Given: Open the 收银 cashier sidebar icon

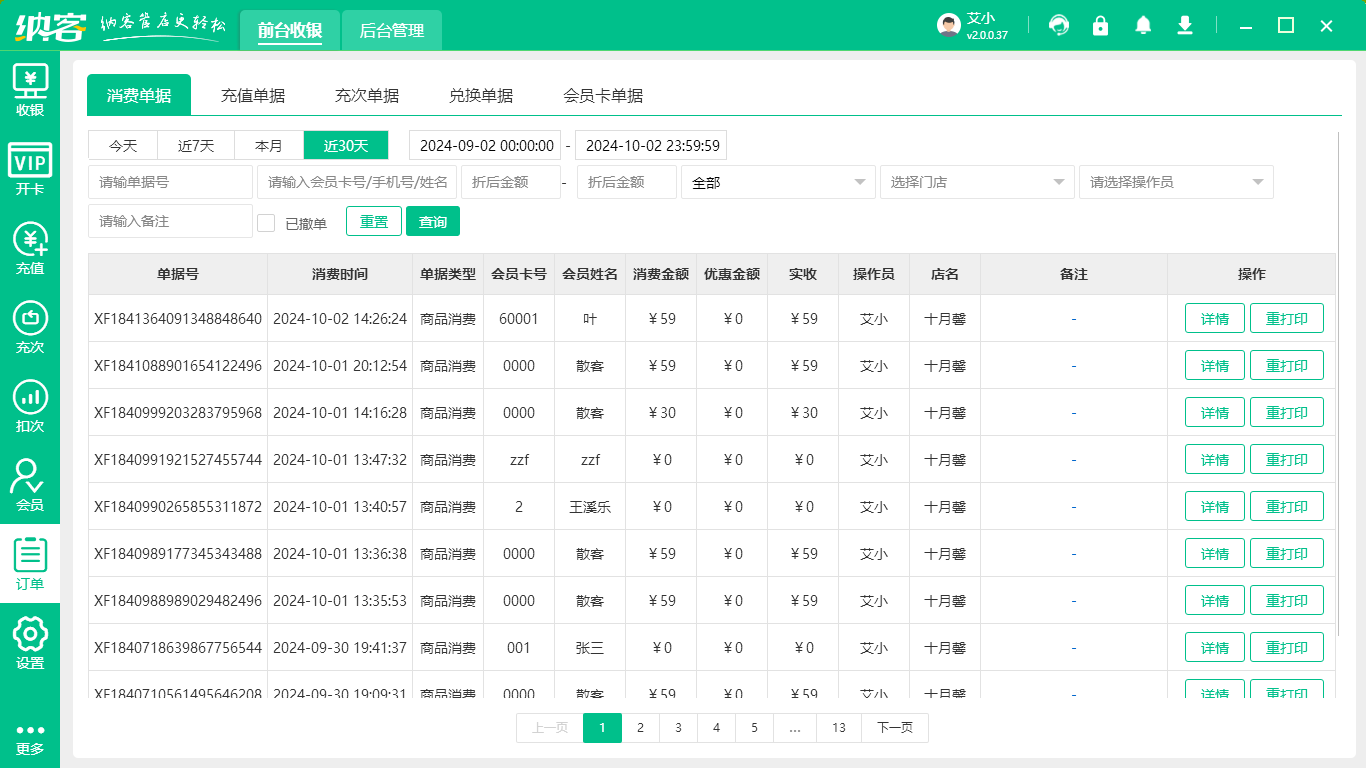Looking at the screenshot, I should pos(30,90).
